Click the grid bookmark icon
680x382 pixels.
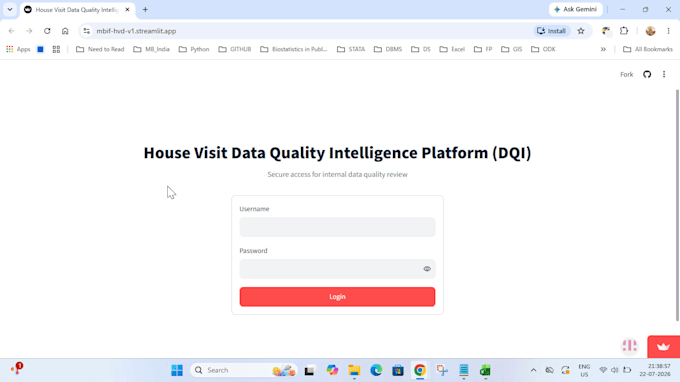coord(56,49)
